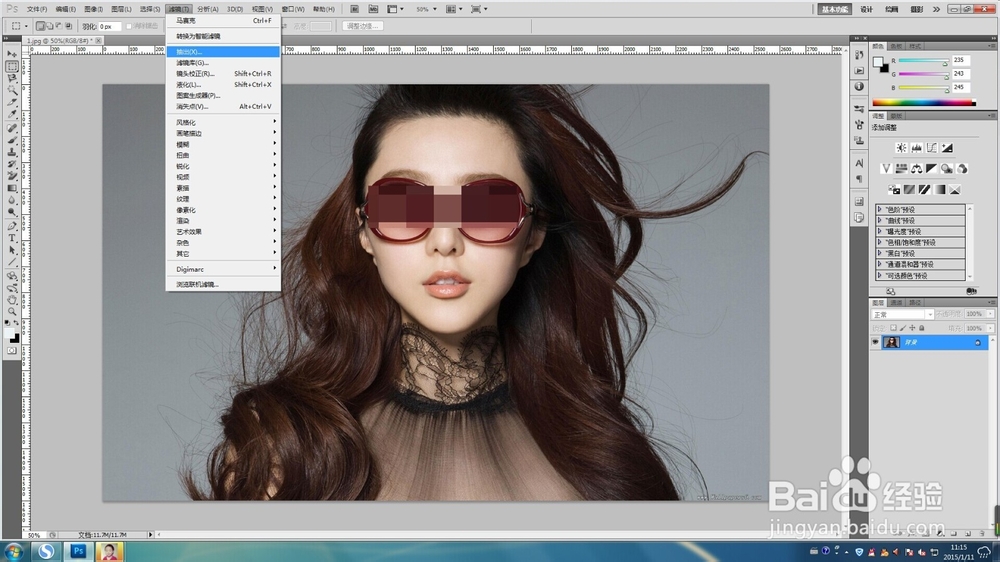Select the Rectangular Marquee tool
1000x562 pixels.
[x=12, y=66]
